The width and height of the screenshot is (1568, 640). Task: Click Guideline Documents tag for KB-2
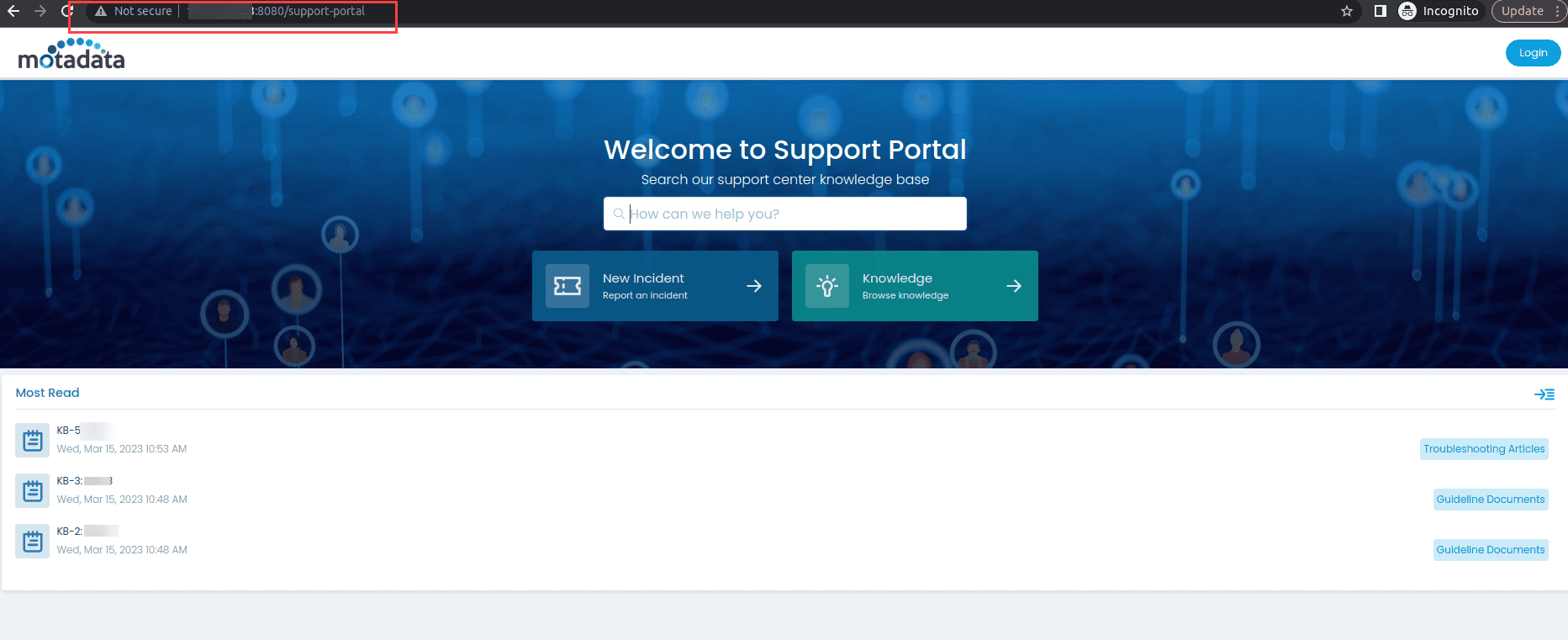coord(1491,550)
